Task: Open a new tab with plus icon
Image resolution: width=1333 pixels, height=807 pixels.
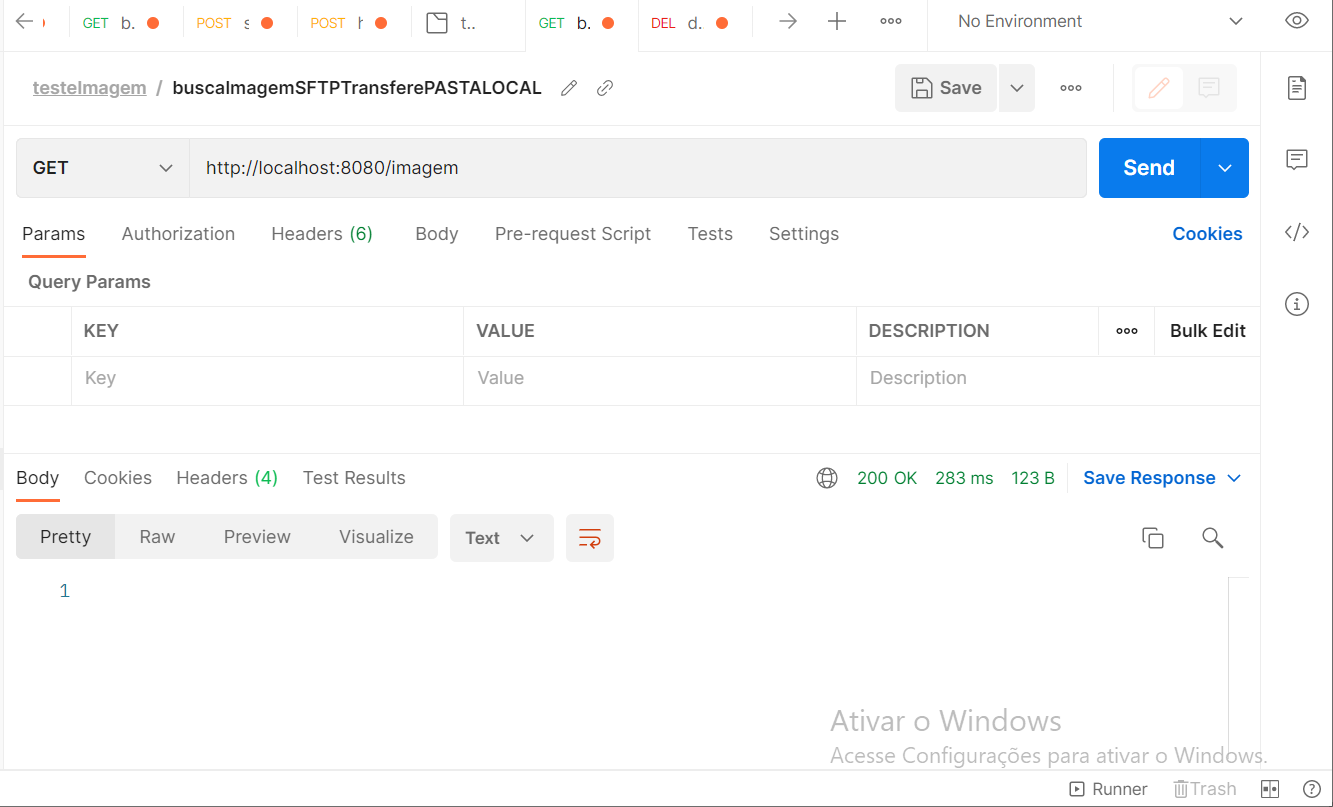Action: click(837, 21)
